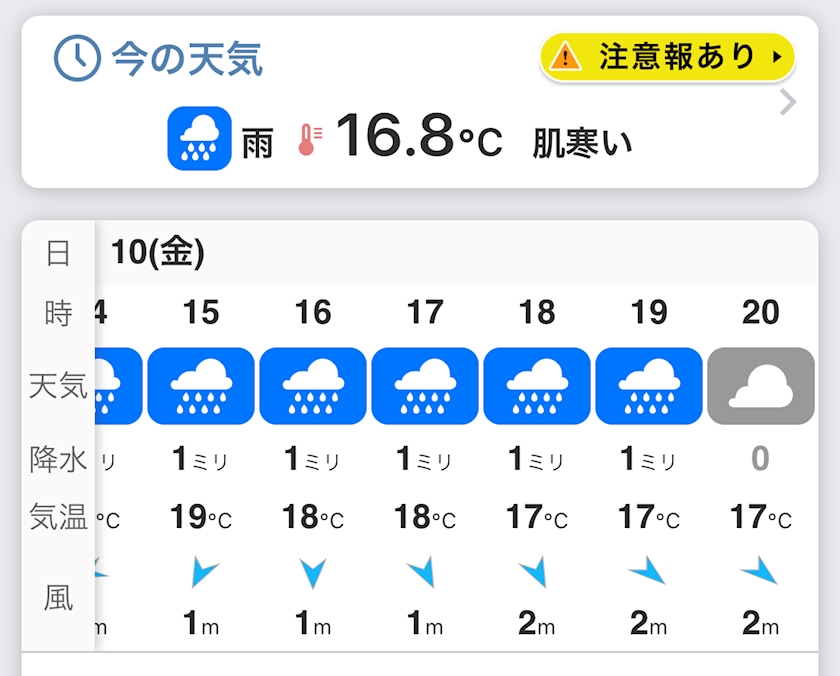Select the 17時 rain forecast icon
The height and width of the screenshot is (676, 840).
point(425,386)
